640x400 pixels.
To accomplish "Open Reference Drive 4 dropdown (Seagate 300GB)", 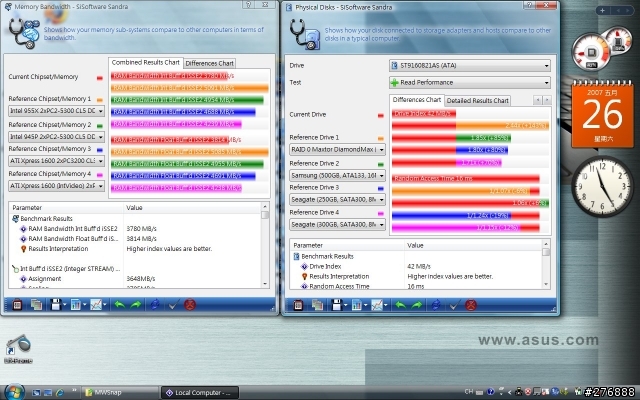I will (x=337, y=224).
